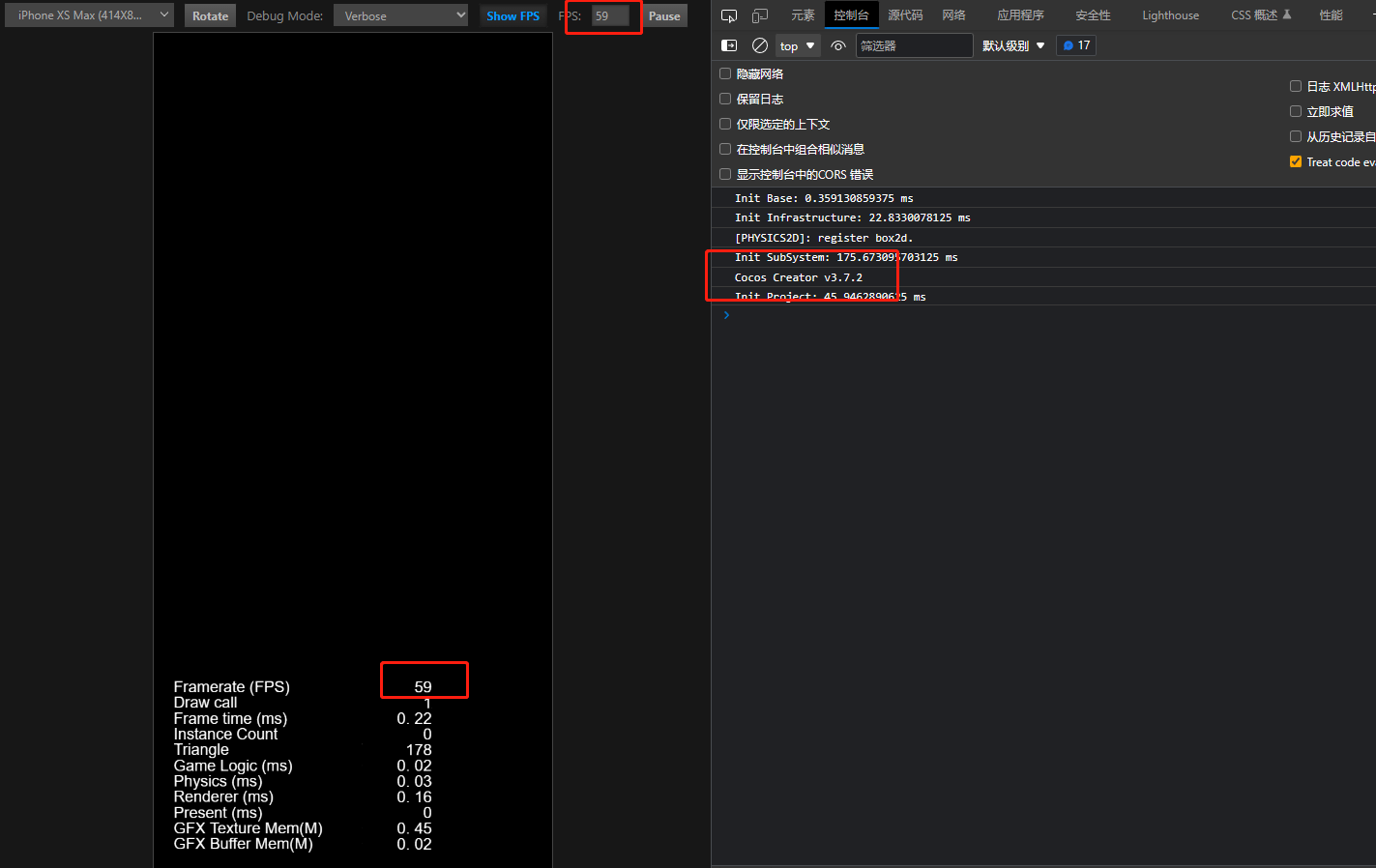Click the 'Renderer (ms)' stats label
Screen dimensions: 1376x868
tap(223, 796)
